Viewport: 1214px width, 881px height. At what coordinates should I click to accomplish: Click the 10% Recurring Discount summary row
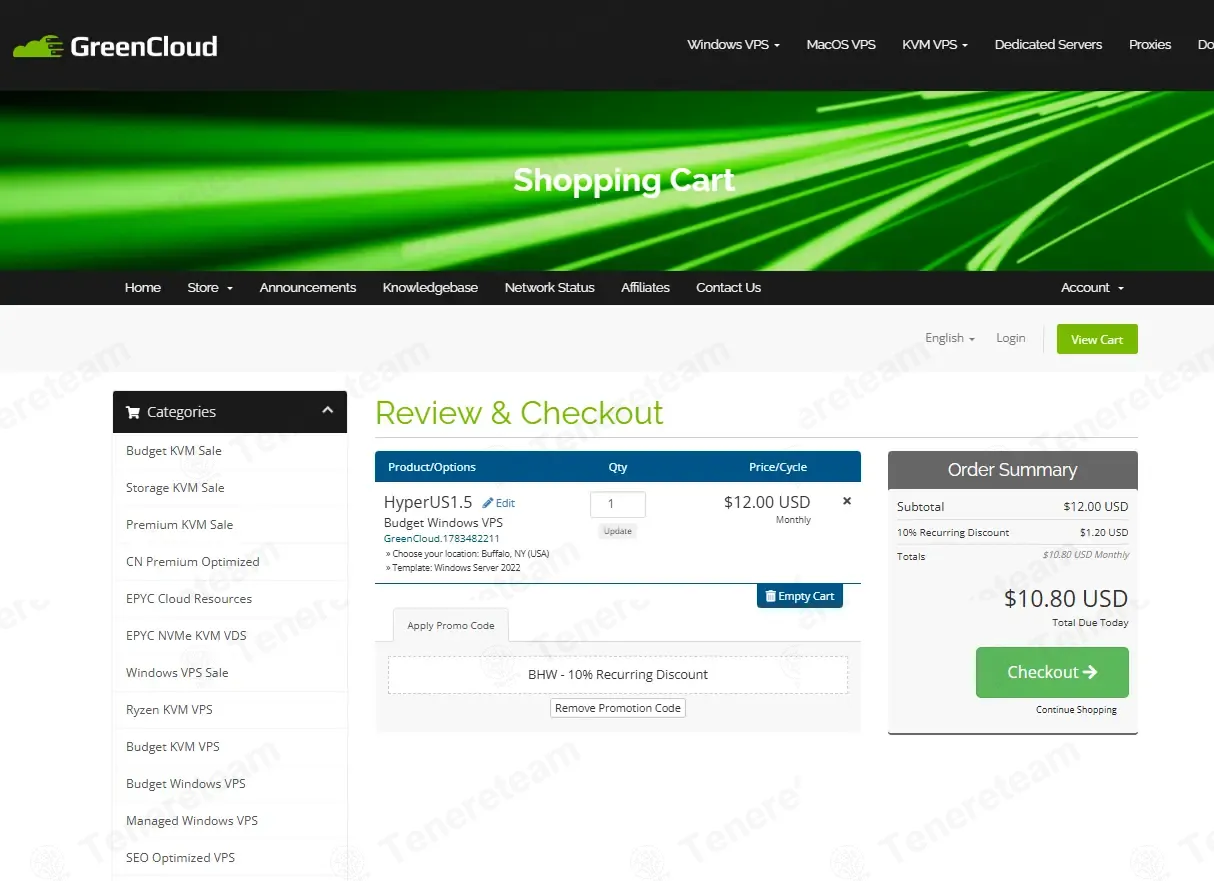click(1012, 532)
